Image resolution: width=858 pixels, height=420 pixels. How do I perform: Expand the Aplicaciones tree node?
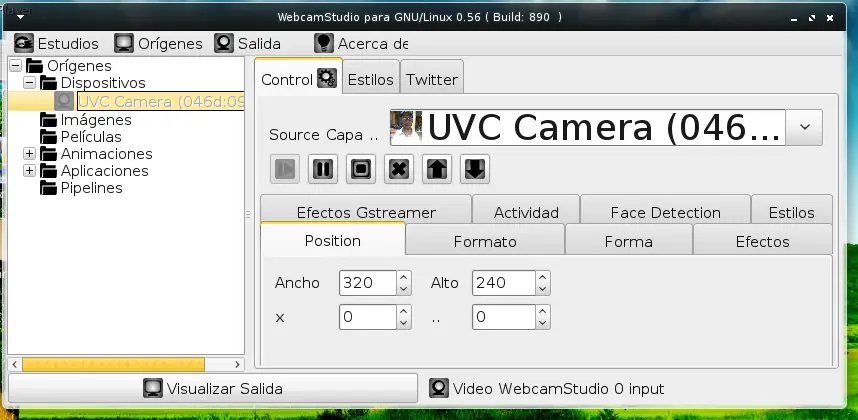(30, 171)
